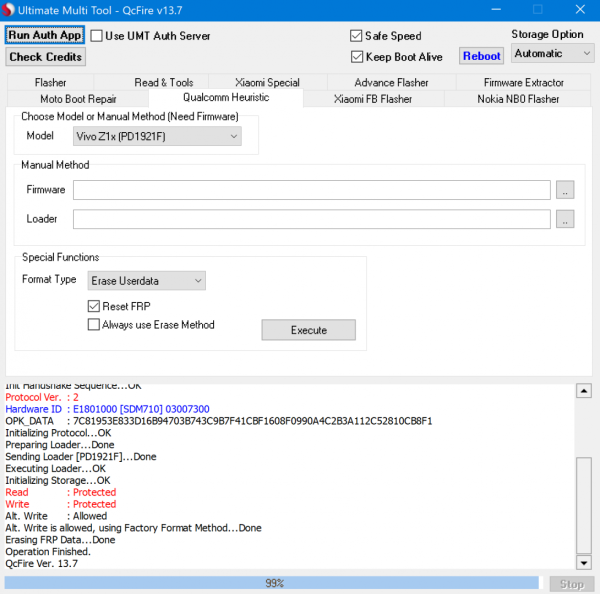The width and height of the screenshot is (600, 594).
Task: Click into the Loader path field
Action: pos(312,219)
